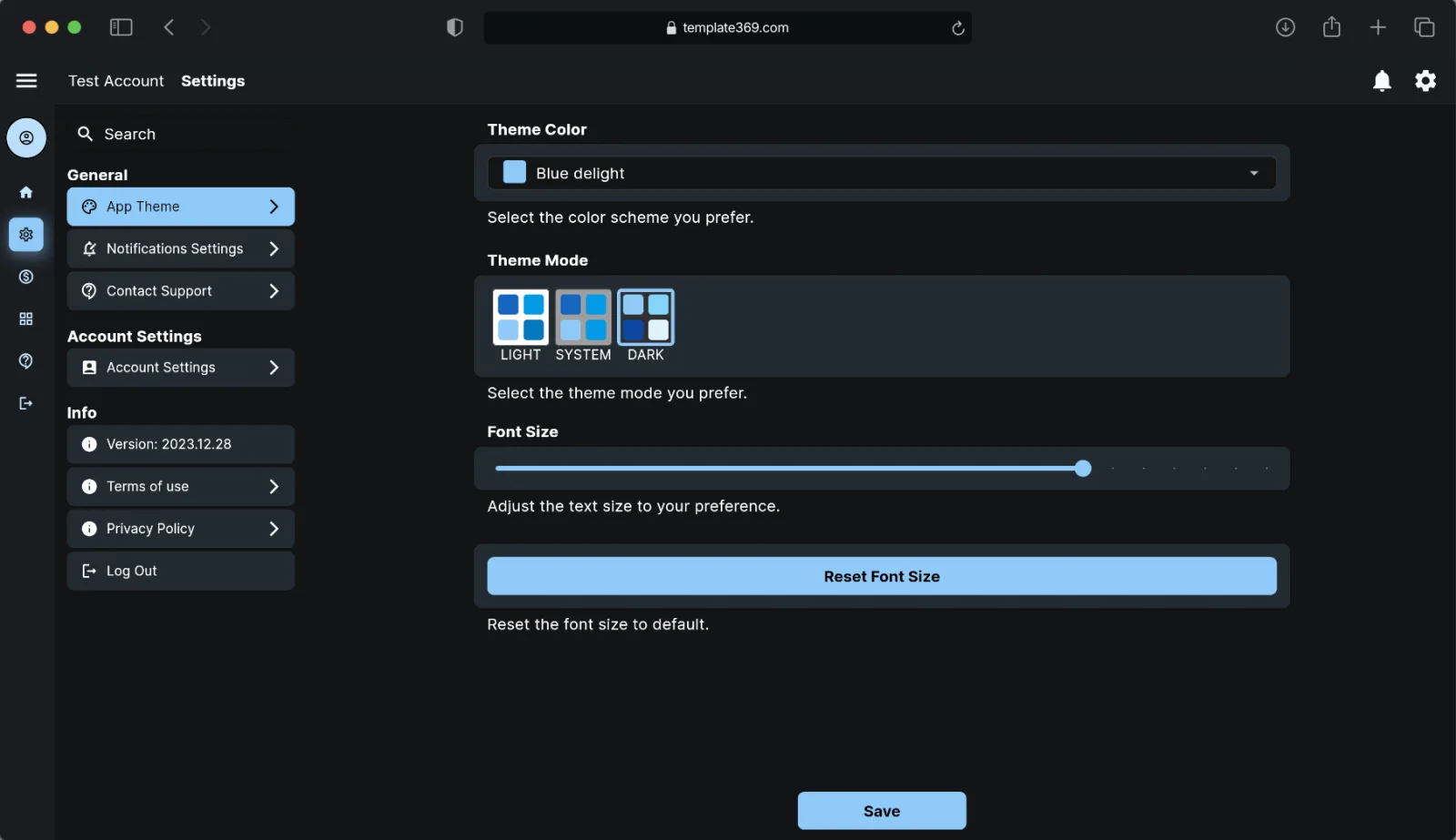Expand the App Theme chevron

click(274, 207)
